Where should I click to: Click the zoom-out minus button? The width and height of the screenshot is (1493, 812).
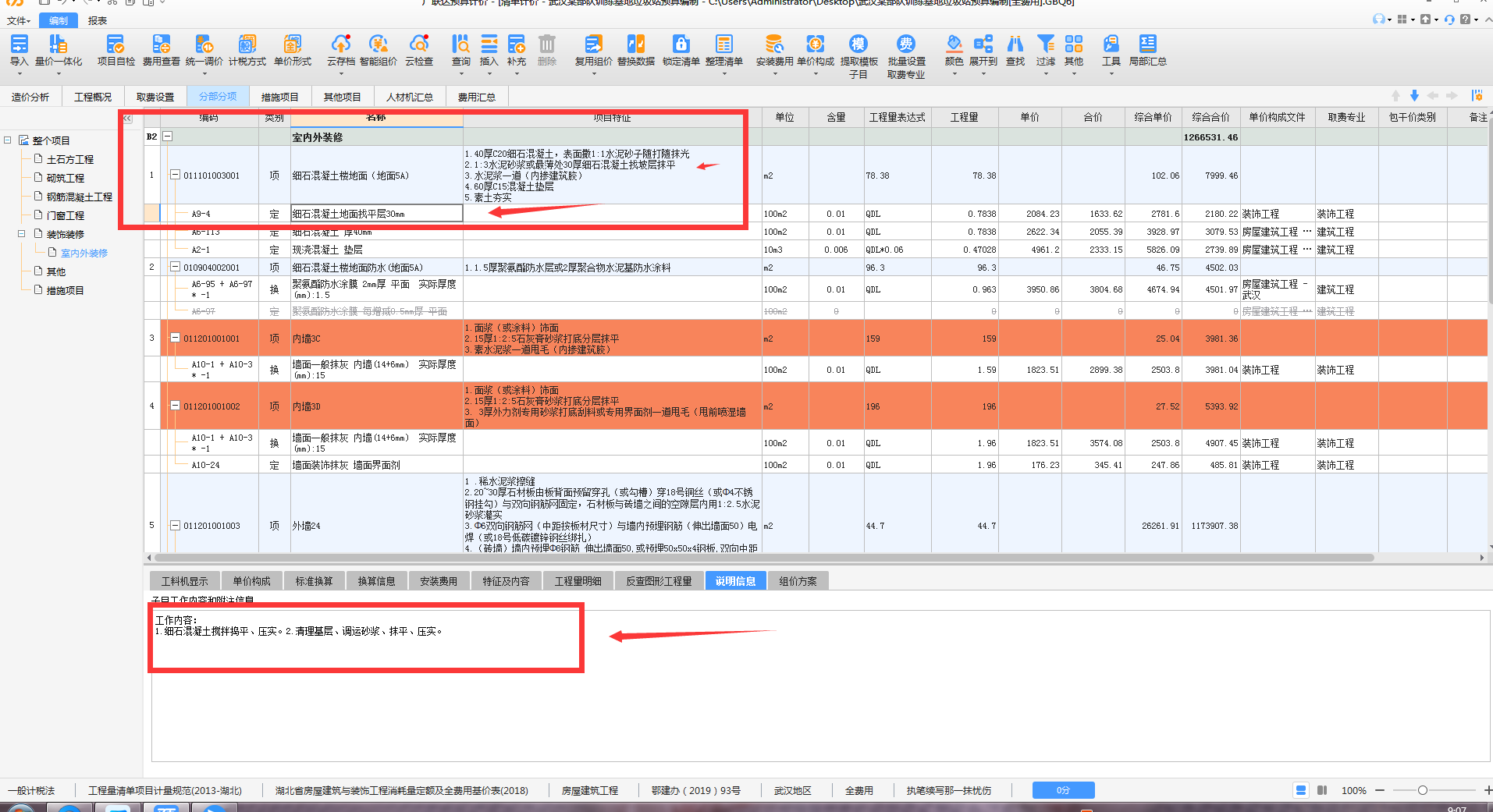[x=1380, y=790]
